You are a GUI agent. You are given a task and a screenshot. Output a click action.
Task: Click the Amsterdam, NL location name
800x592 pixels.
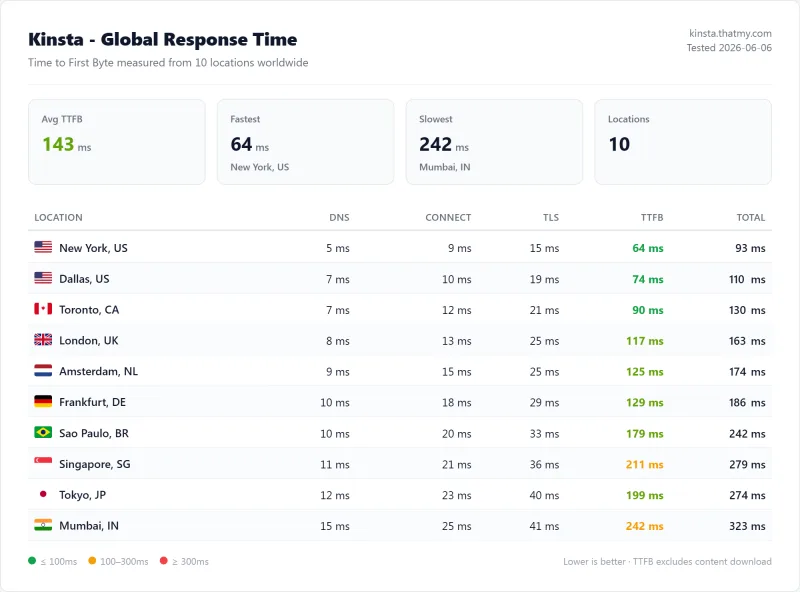point(98,371)
